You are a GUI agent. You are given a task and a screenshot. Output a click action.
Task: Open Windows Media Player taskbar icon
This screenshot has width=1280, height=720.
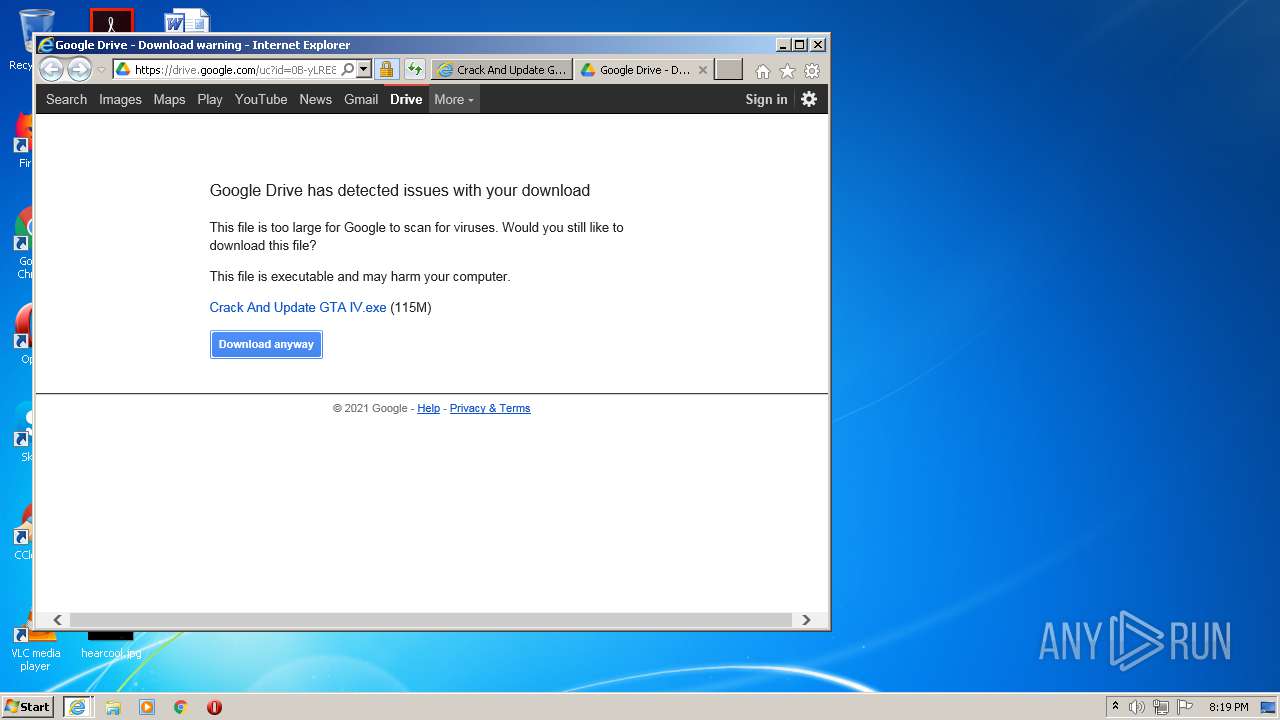pyautogui.click(x=147, y=707)
